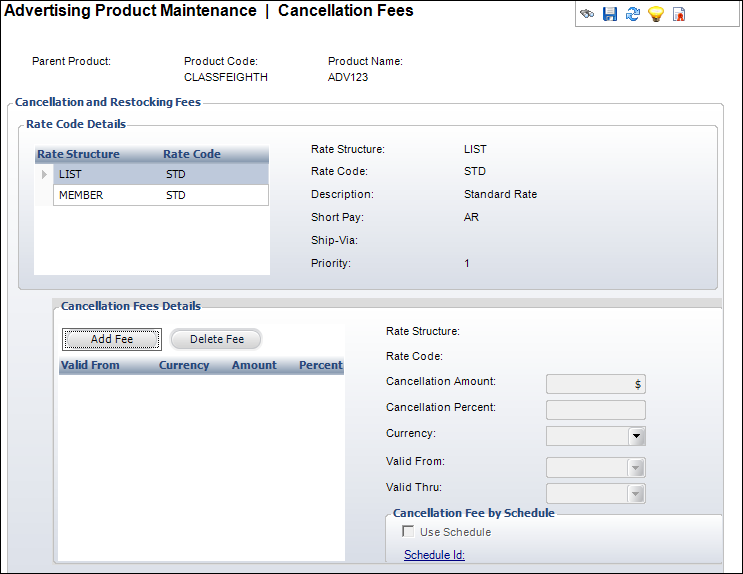Screen dimensions: 743x574
Task: Click the light bulb help icon
Action: click(x=656, y=15)
